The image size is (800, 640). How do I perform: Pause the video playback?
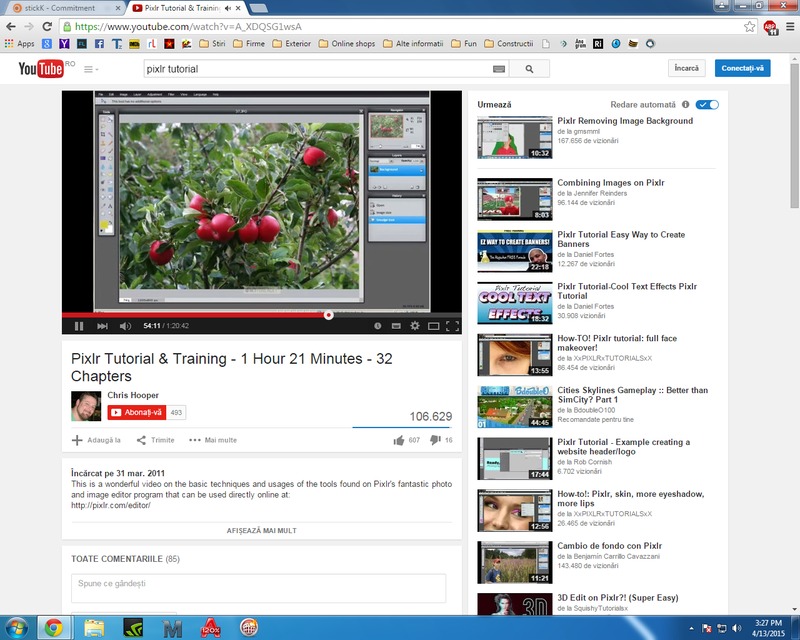tap(79, 326)
